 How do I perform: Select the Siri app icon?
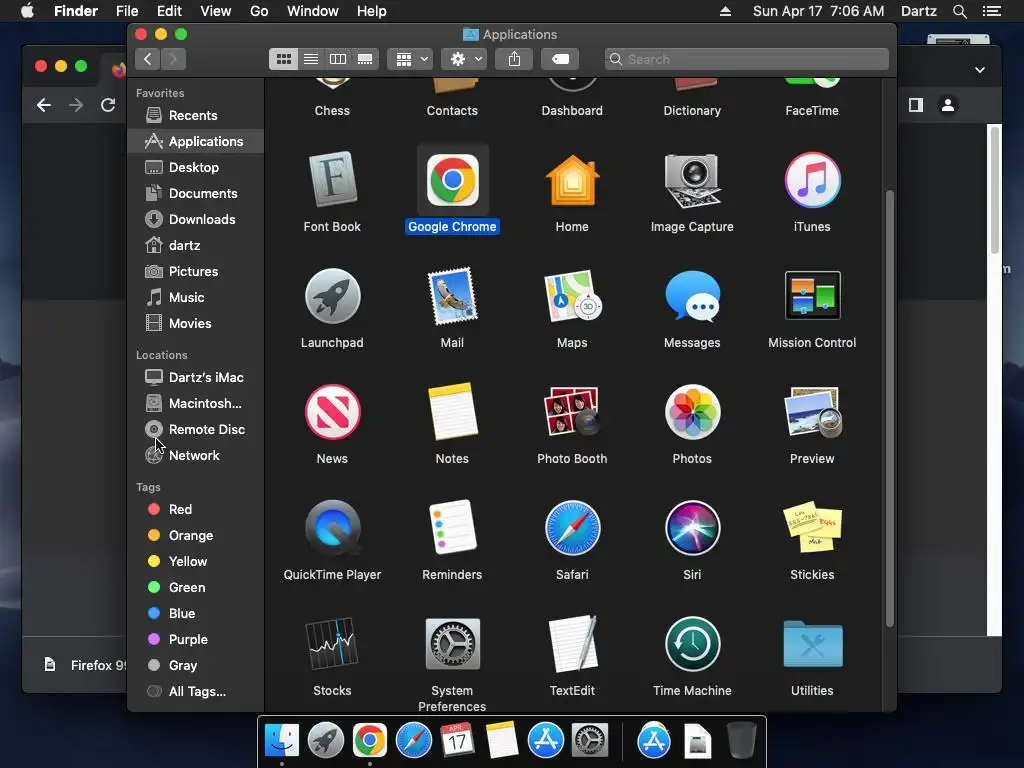(x=692, y=528)
